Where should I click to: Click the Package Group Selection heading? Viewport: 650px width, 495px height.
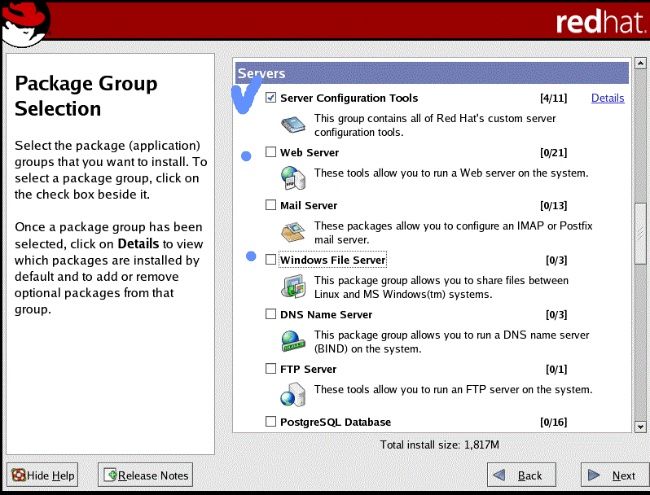86,96
